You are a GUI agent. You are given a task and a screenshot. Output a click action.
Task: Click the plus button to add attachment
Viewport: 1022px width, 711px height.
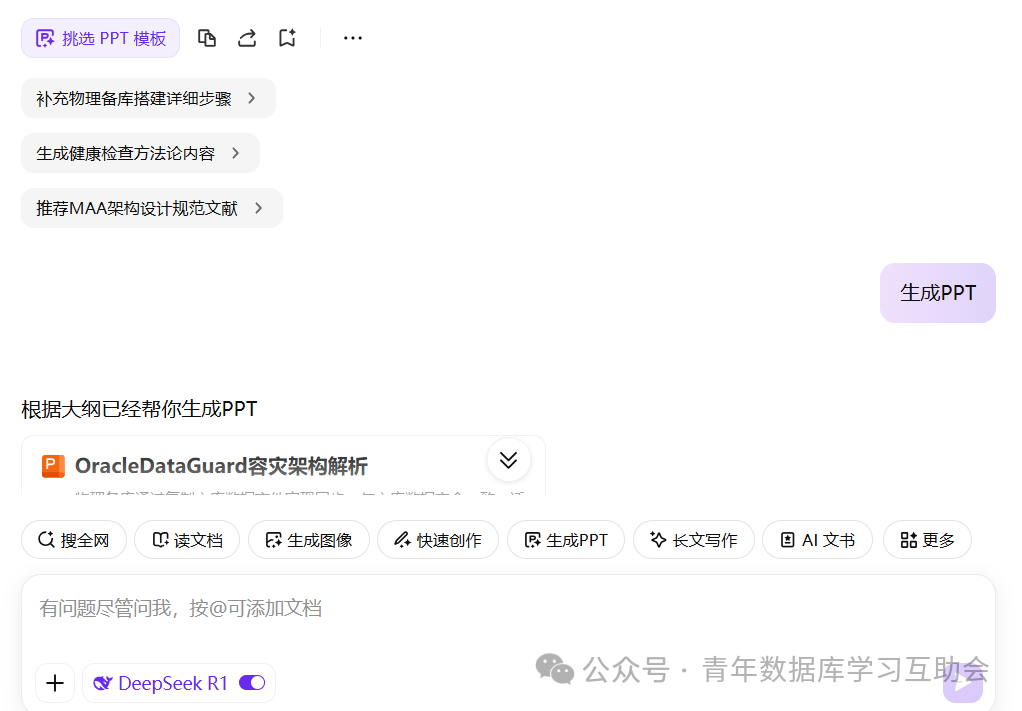click(55, 683)
